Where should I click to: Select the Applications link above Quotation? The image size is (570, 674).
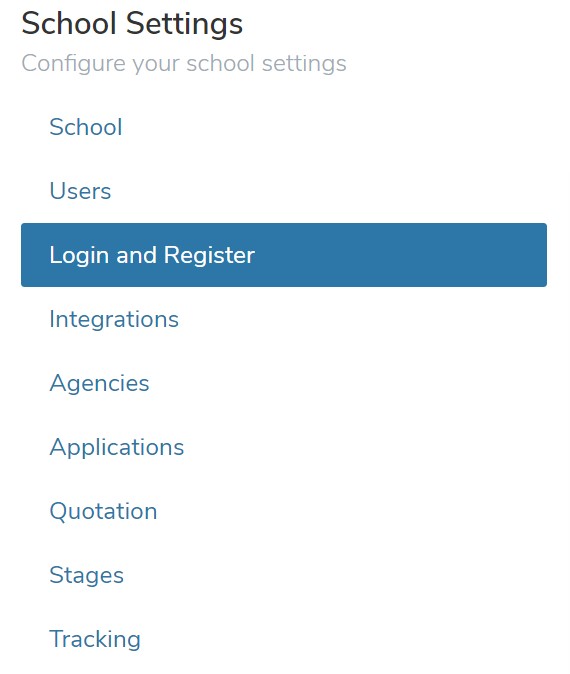coord(117,447)
